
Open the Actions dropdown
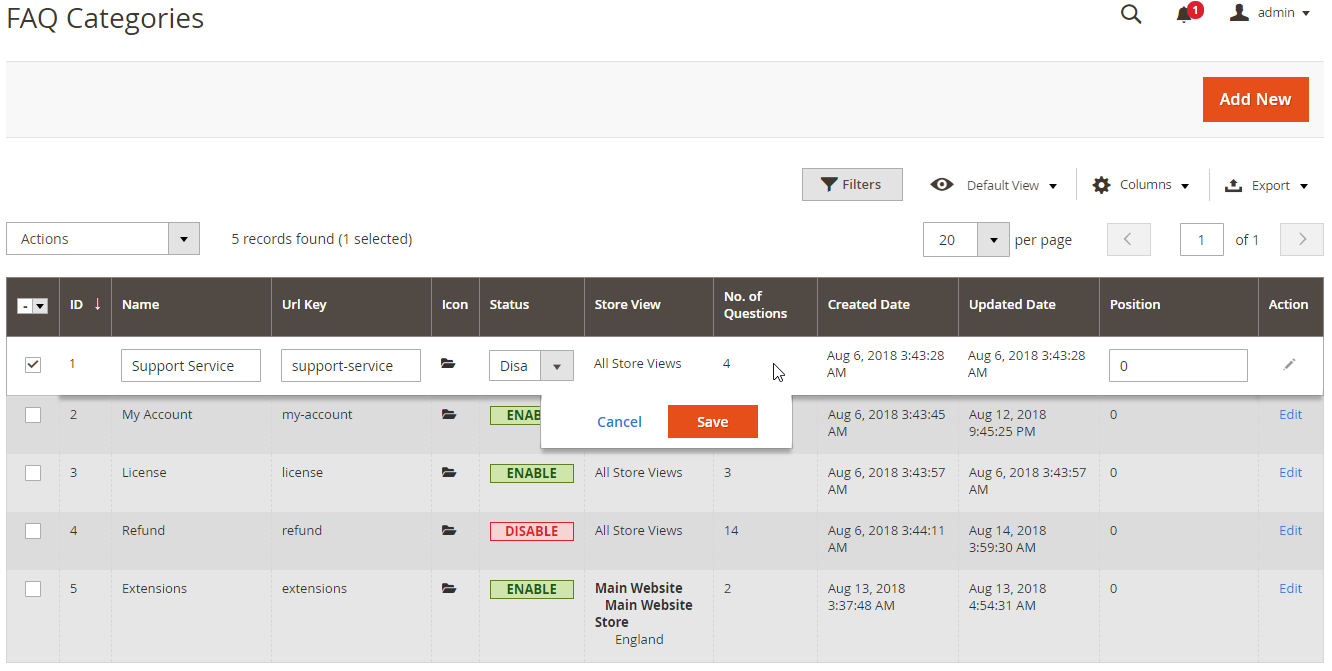102,239
